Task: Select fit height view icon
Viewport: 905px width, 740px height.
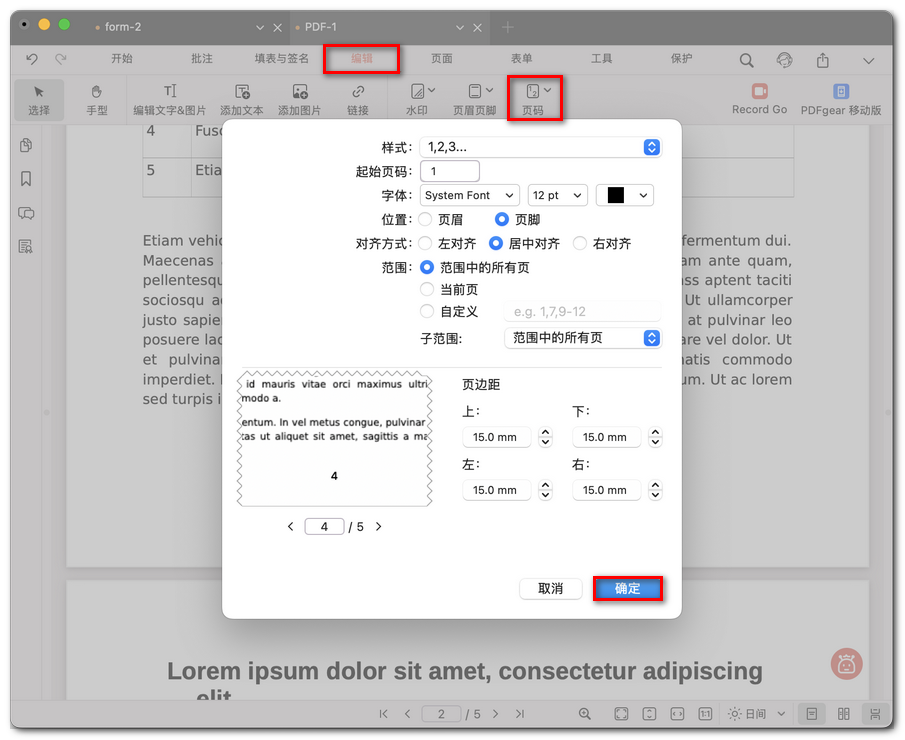Action: click(649, 714)
